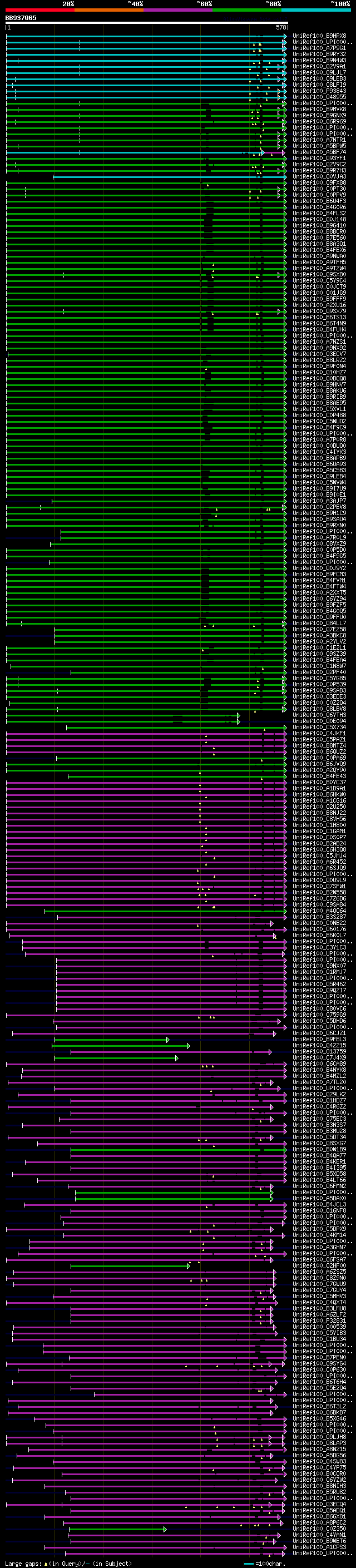This screenshot has width=356, height=1568.
Task: Select the UniRef100_B6U4F3 label
Action: pos(319,201)
